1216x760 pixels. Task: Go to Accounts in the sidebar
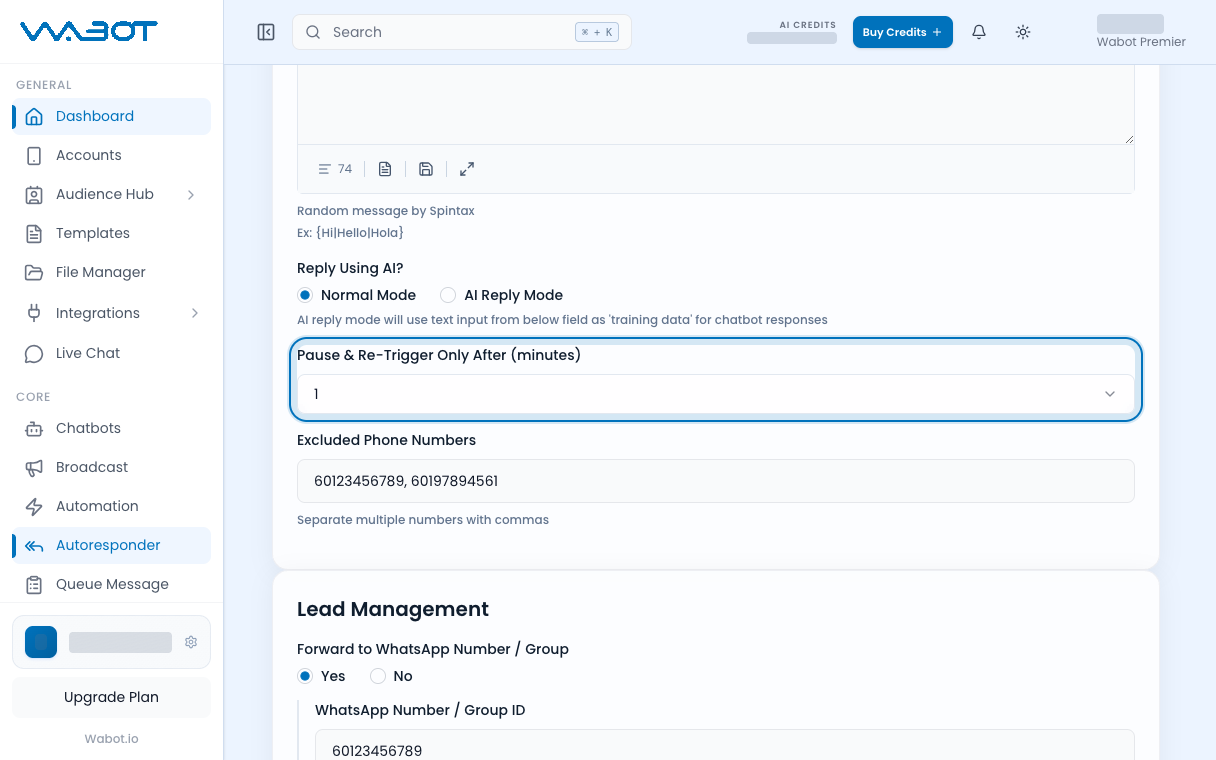coord(111,155)
